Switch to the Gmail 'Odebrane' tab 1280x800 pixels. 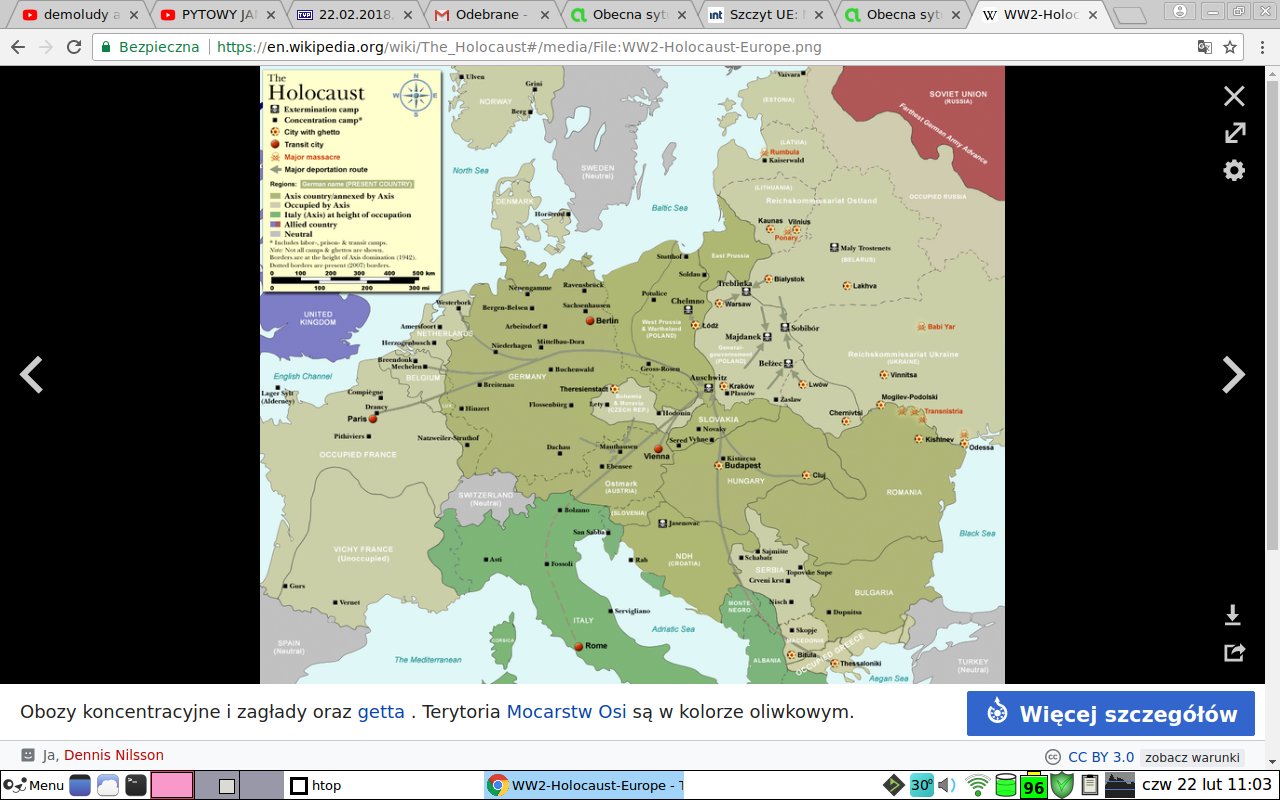point(490,15)
